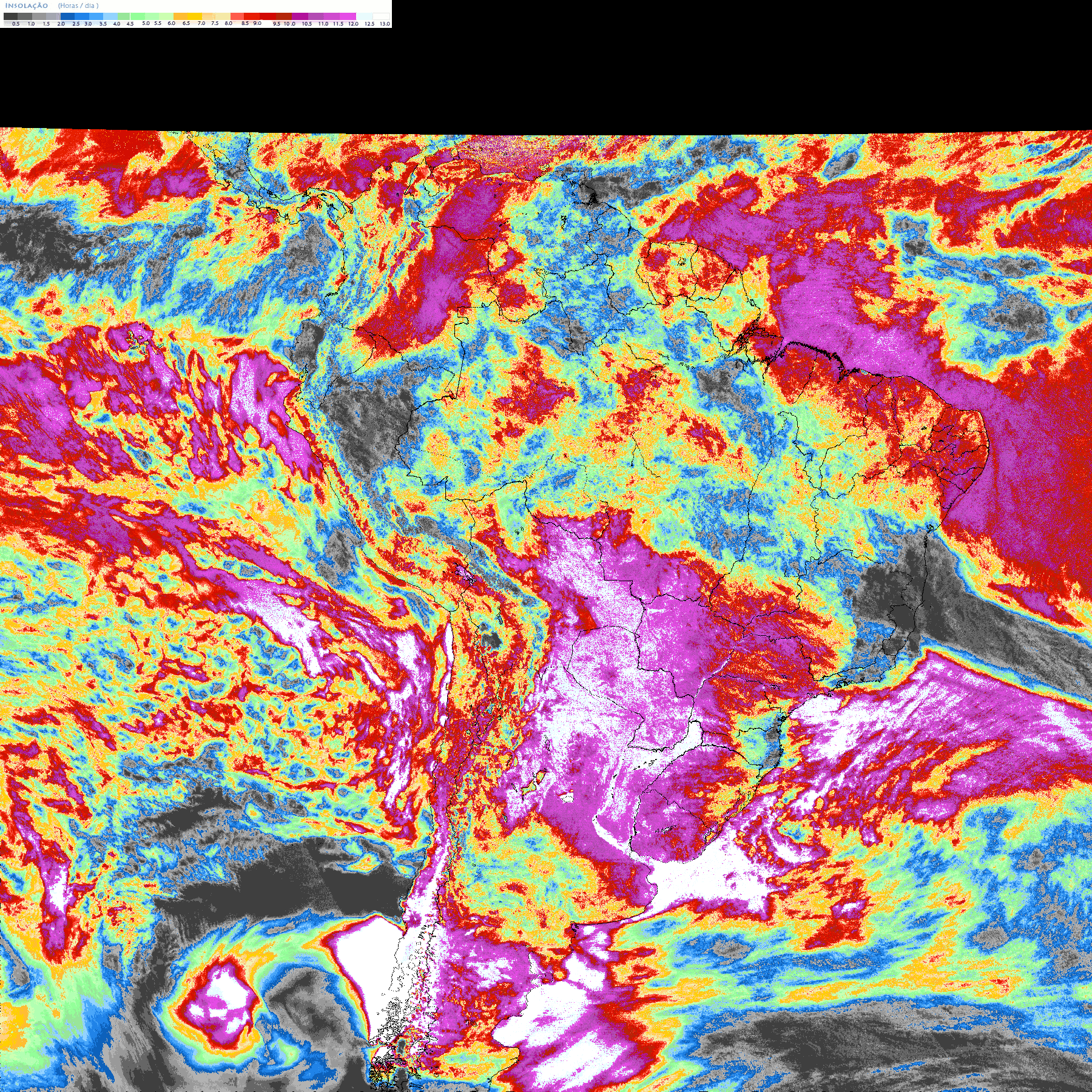Pick the yellow legend swatch above 7.0

[195, 16]
